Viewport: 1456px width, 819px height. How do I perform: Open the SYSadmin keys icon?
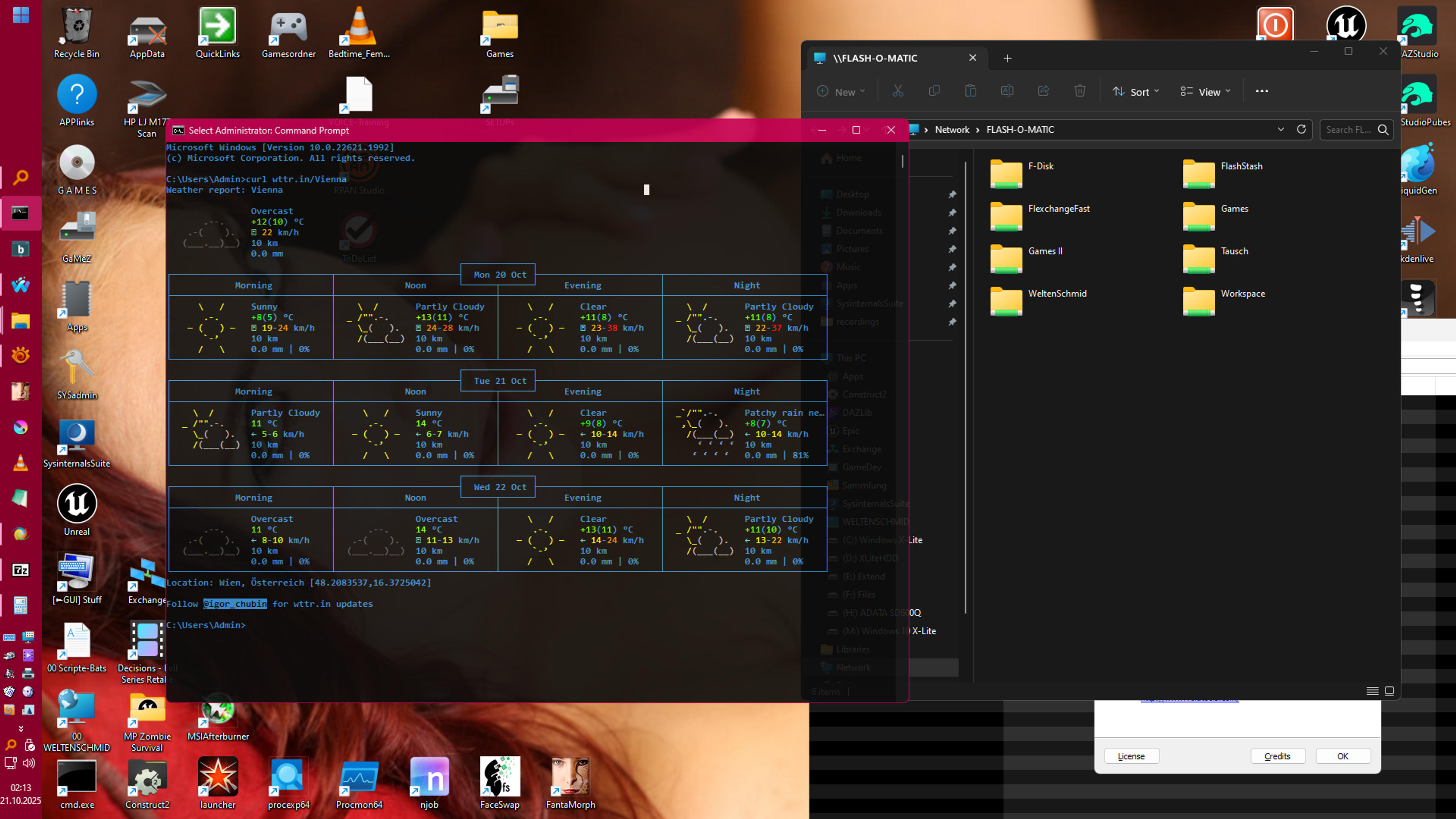(76, 373)
